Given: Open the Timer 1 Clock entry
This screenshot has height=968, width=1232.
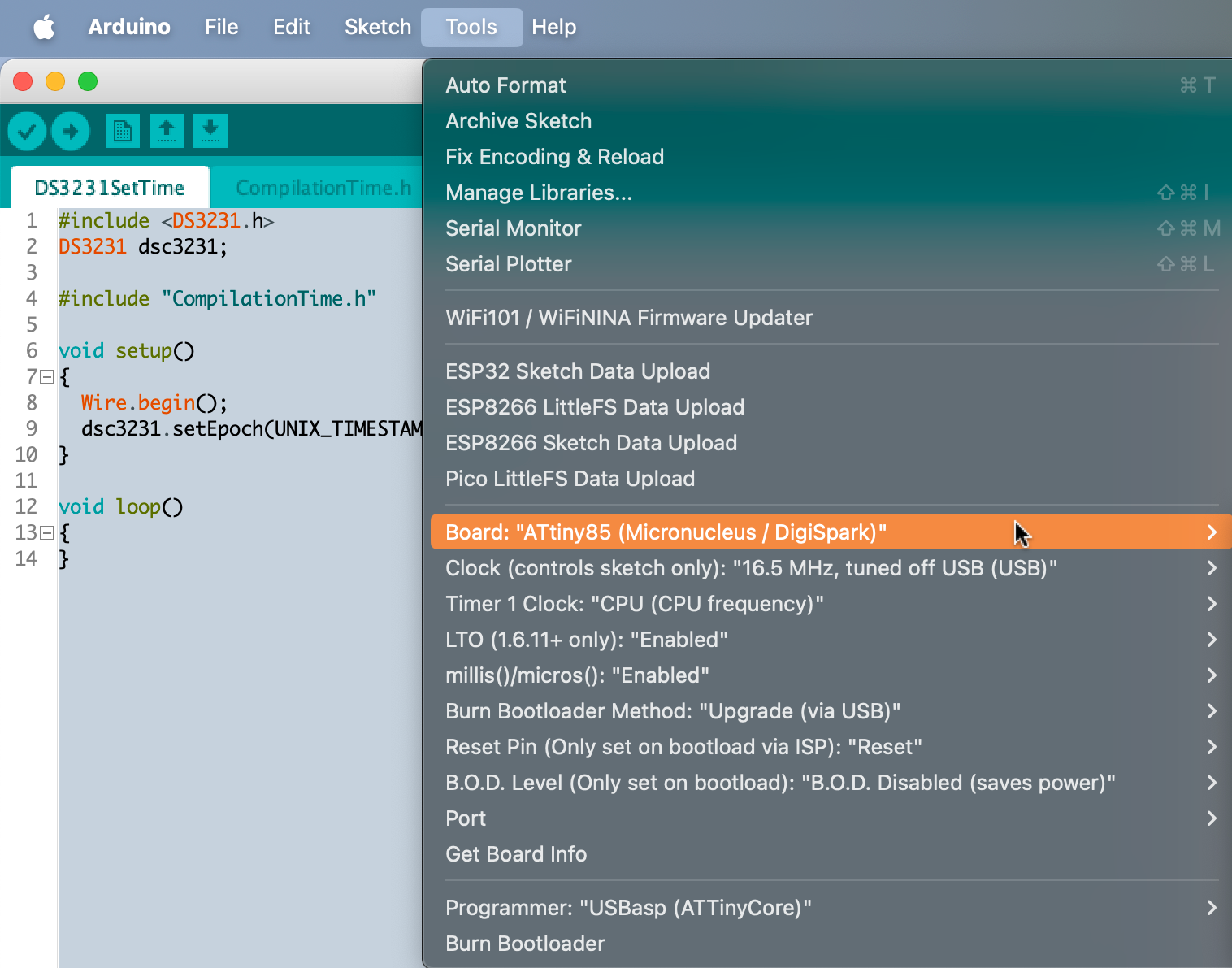Looking at the screenshot, I should click(x=831, y=604).
